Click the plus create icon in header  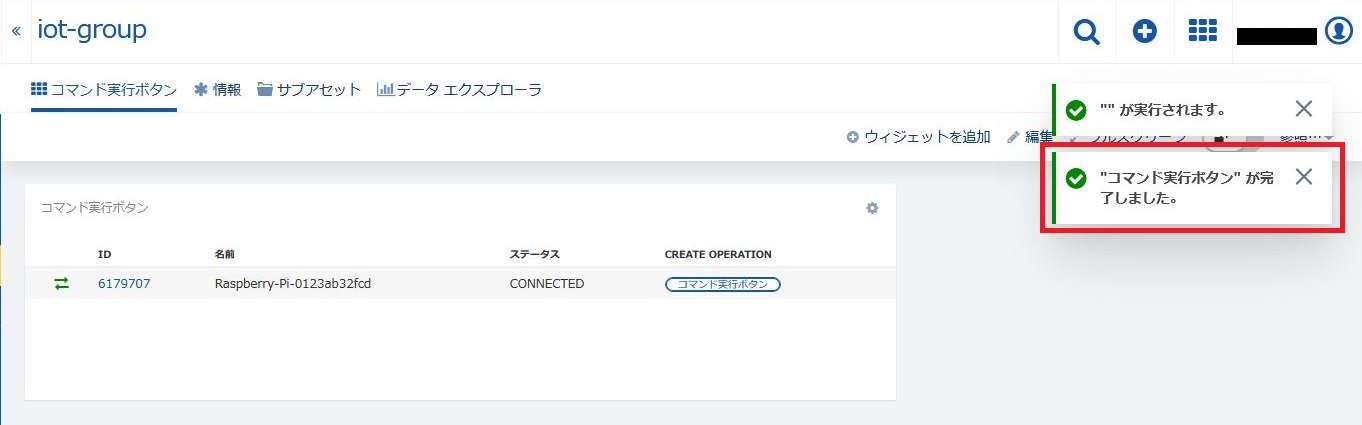click(x=1144, y=32)
